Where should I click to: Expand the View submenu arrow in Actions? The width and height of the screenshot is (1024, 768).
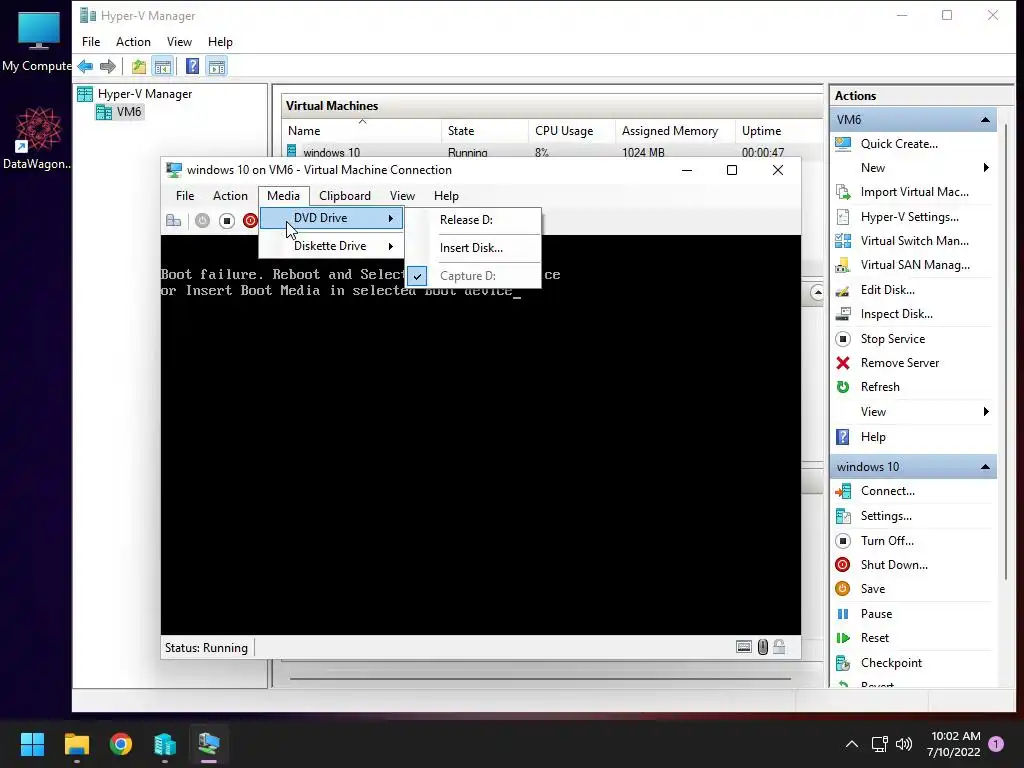pos(986,411)
